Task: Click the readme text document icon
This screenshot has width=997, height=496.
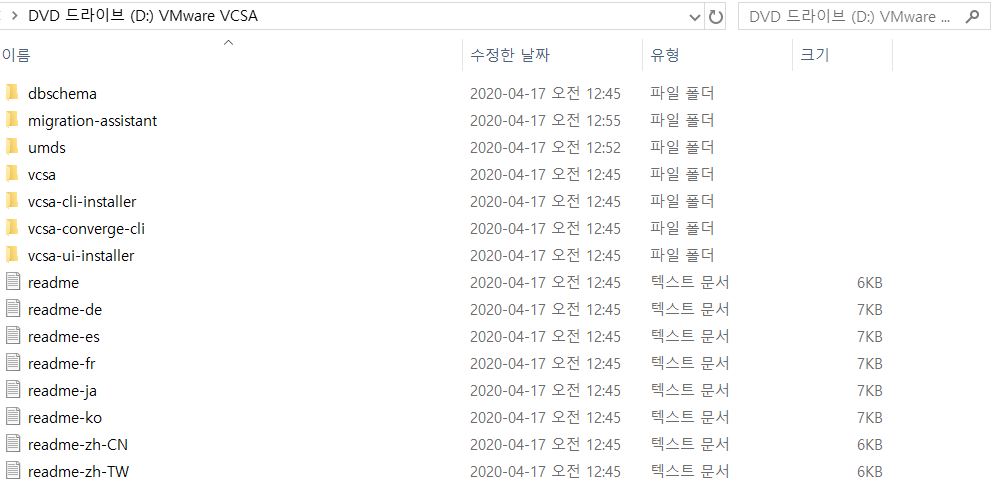Action: click(x=13, y=282)
